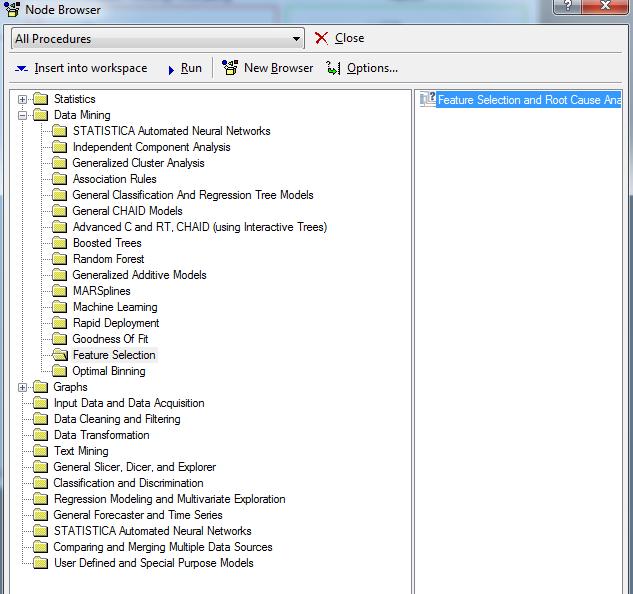633x594 pixels.
Task: Select Machine Learning folder
Action: tap(115, 307)
